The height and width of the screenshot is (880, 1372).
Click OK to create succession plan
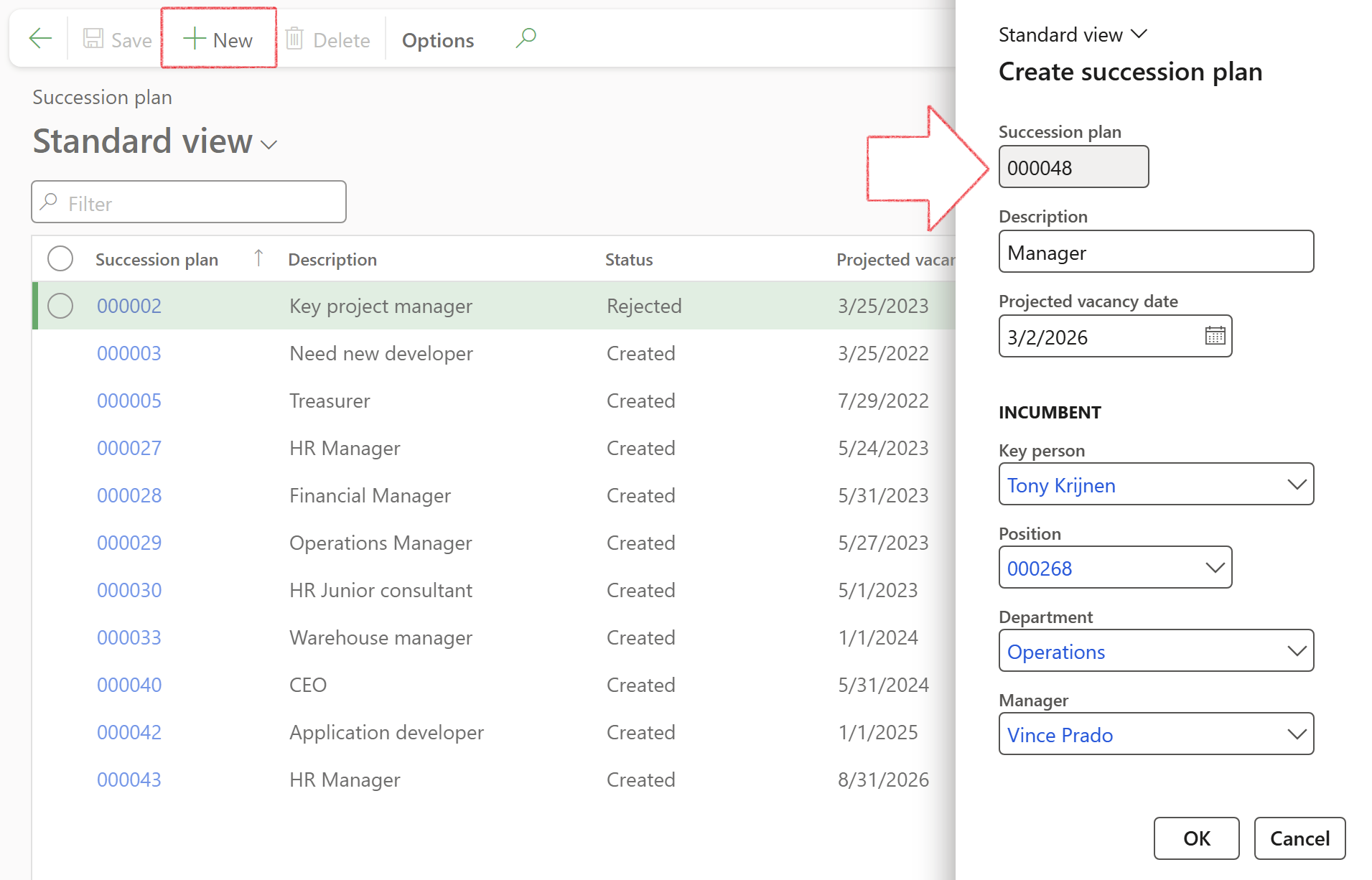click(x=1196, y=838)
